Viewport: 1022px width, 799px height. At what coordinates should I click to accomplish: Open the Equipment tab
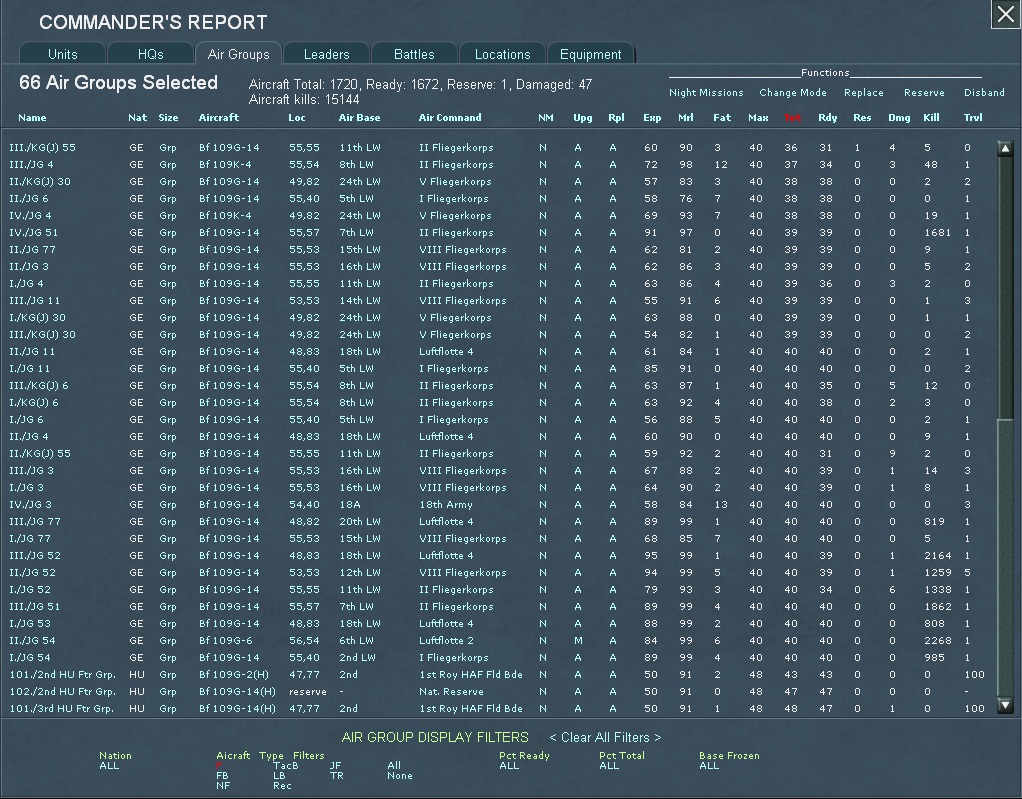pyautogui.click(x=591, y=54)
